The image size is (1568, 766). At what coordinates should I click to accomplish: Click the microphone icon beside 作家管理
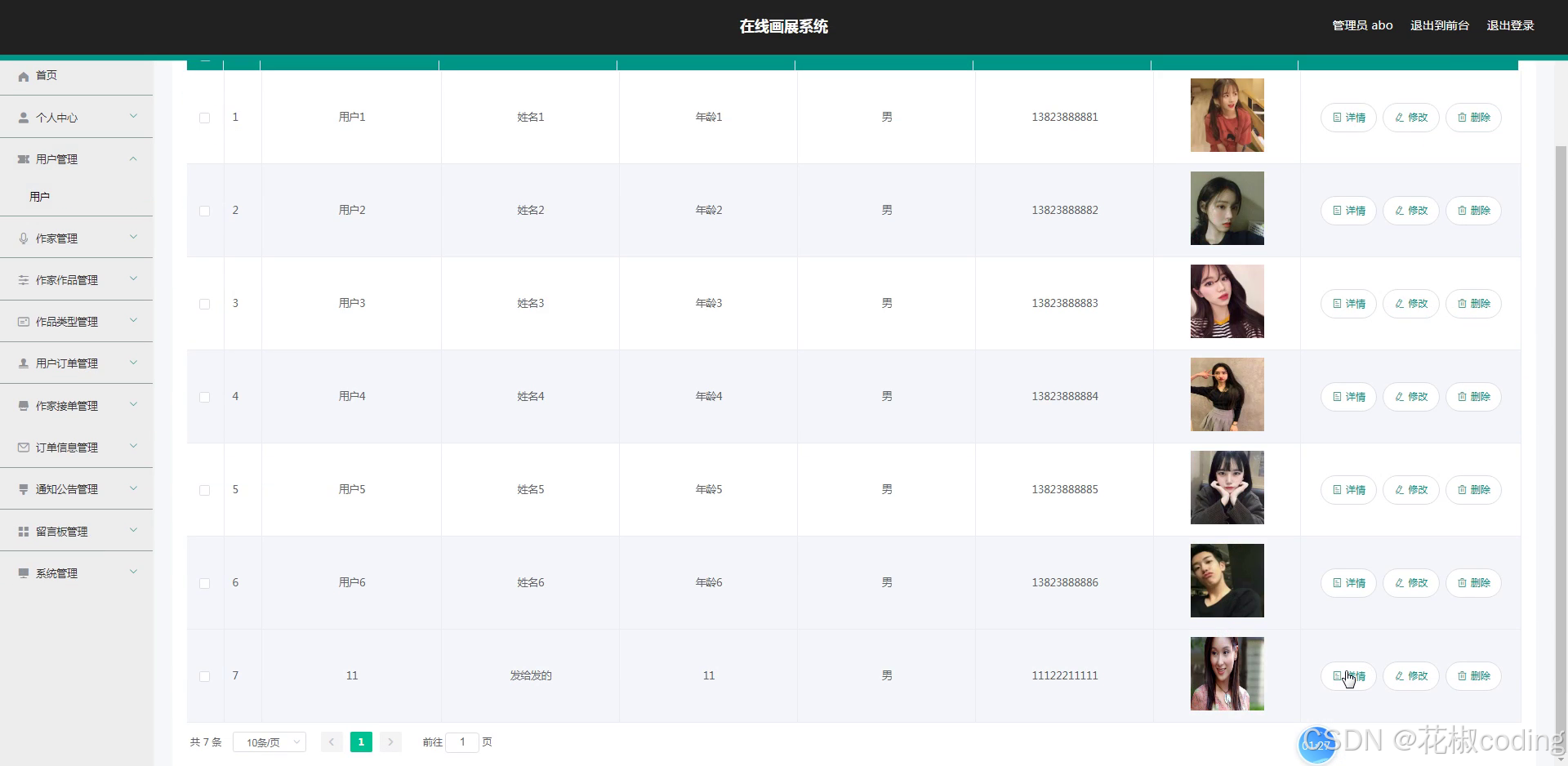(24, 238)
